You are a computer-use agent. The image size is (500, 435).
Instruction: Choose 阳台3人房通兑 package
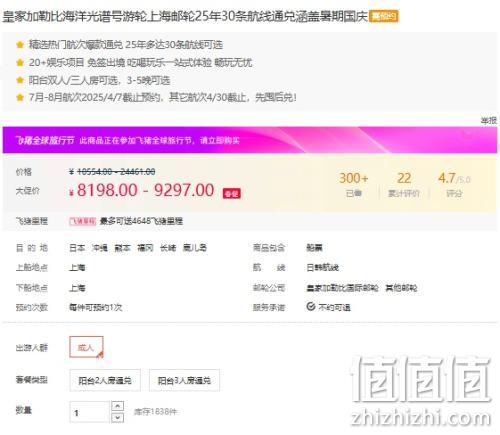pyautogui.click(x=184, y=380)
